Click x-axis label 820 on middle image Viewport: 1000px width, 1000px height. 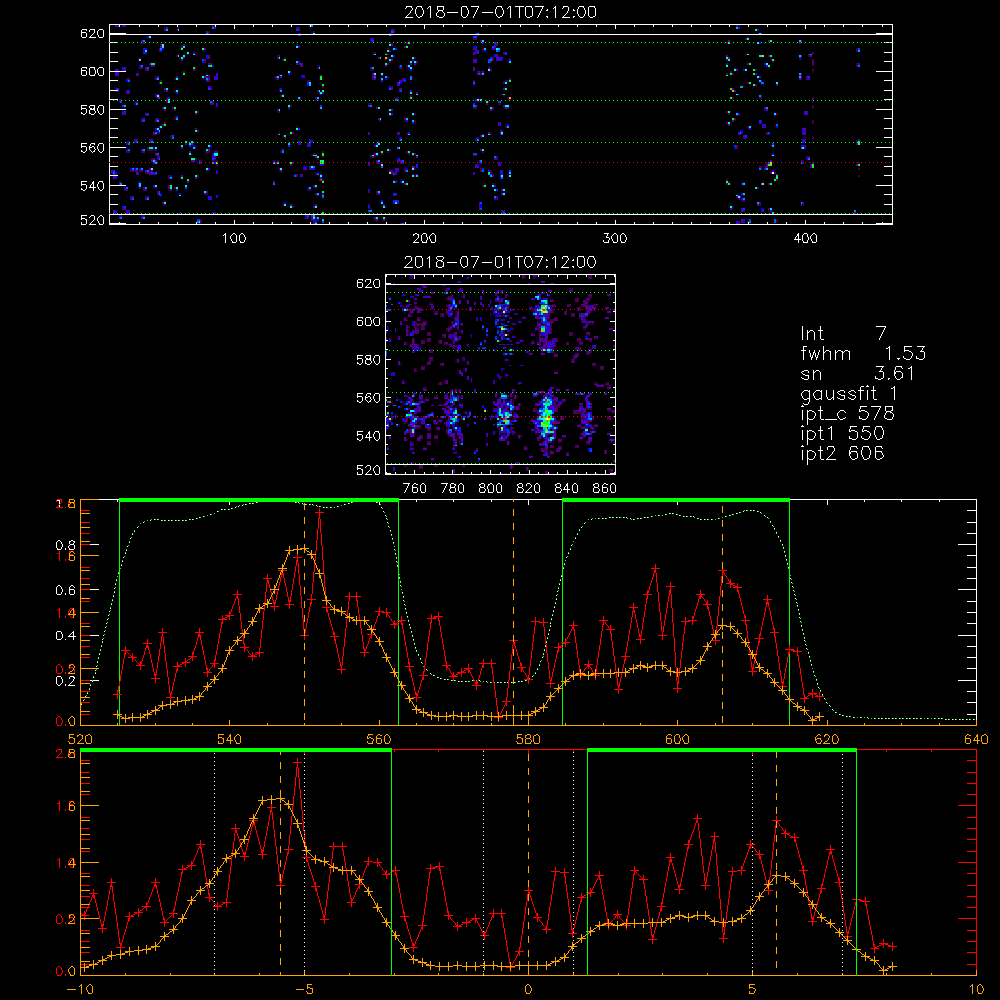[529, 489]
